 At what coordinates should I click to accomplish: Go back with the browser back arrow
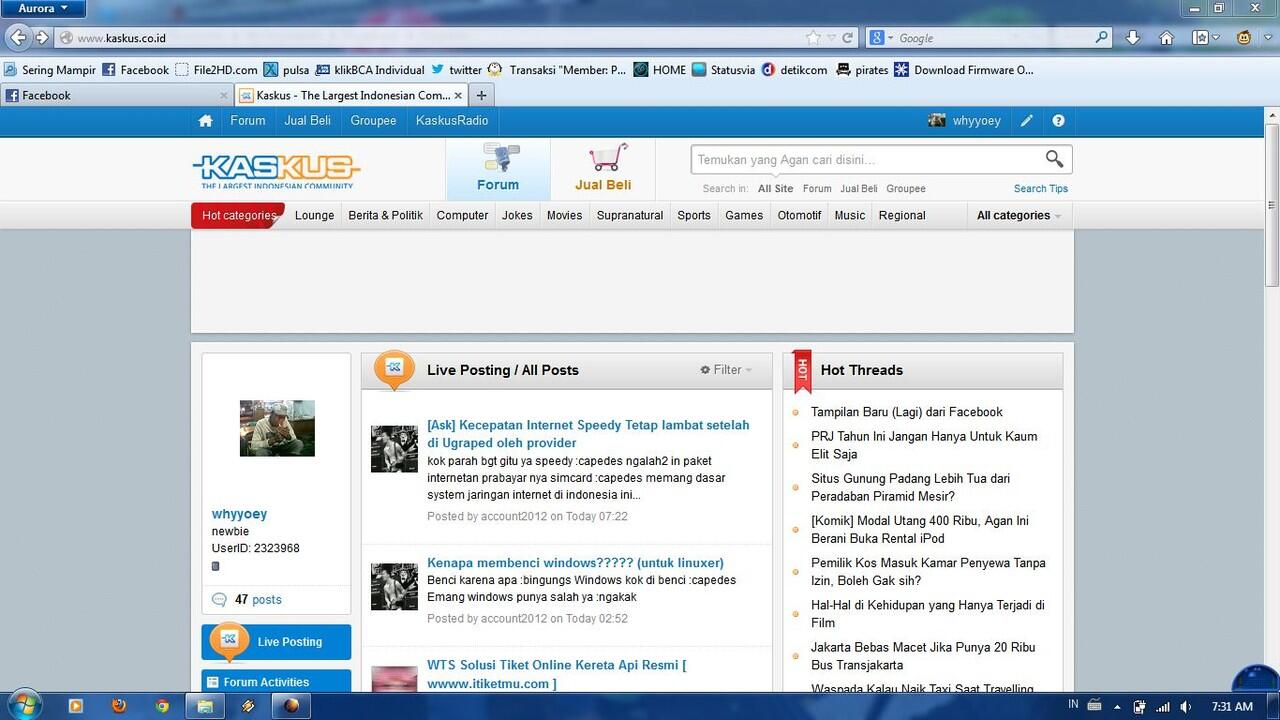[x=17, y=38]
